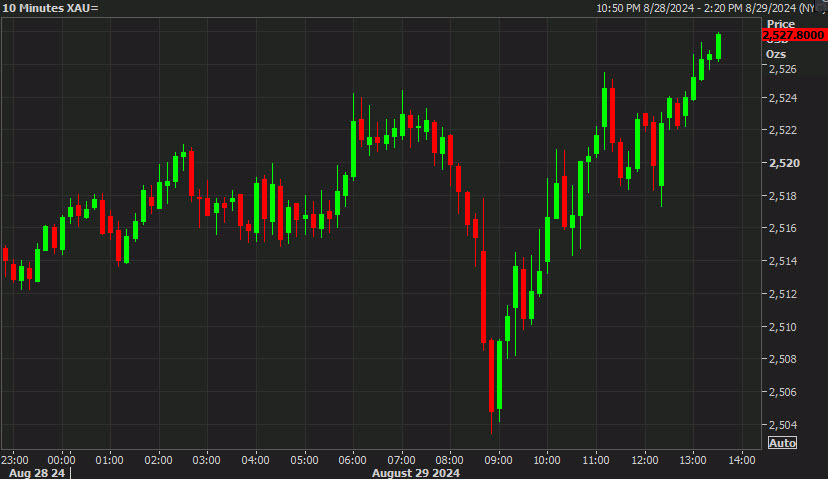Image resolution: width=828 pixels, height=479 pixels.
Task: Click the 08:00 time axis label
Action: 449,460
